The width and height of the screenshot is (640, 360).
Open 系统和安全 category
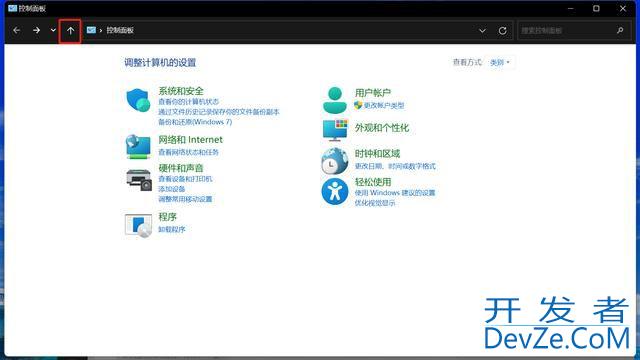(181, 91)
